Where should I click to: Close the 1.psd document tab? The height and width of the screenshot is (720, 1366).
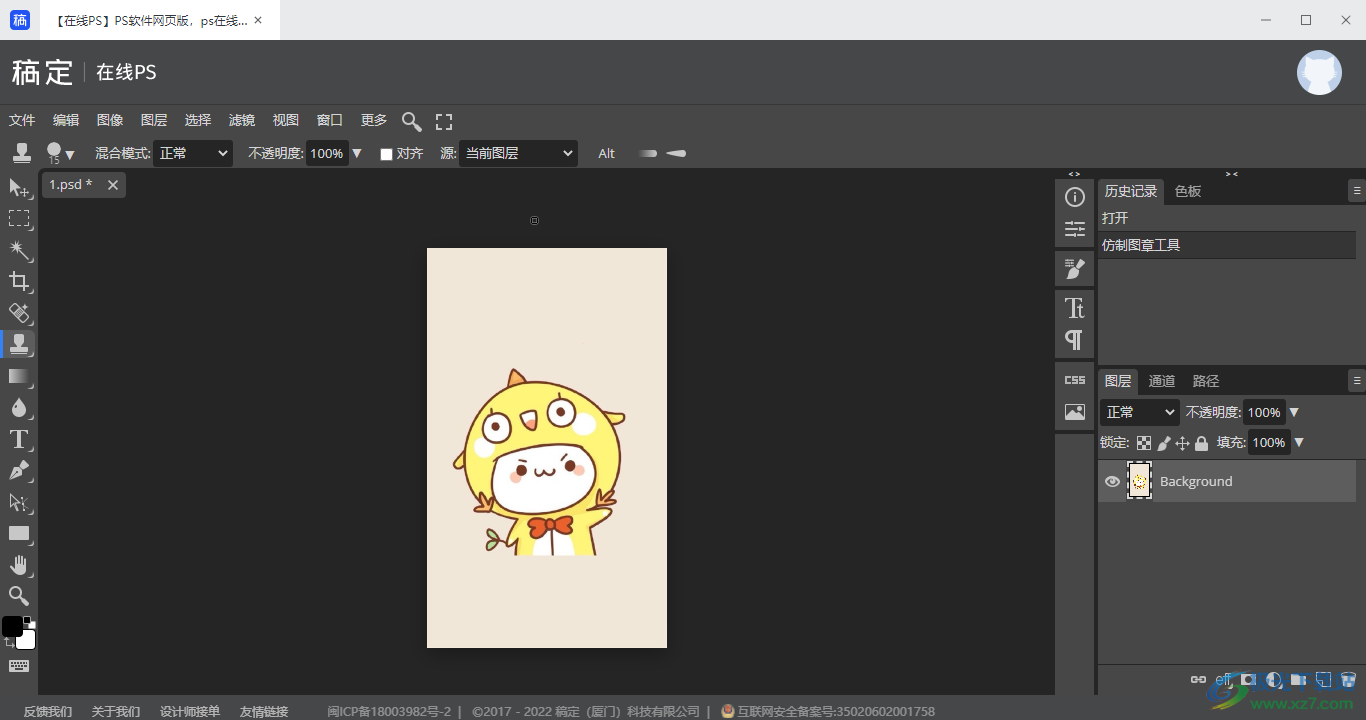click(x=113, y=185)
